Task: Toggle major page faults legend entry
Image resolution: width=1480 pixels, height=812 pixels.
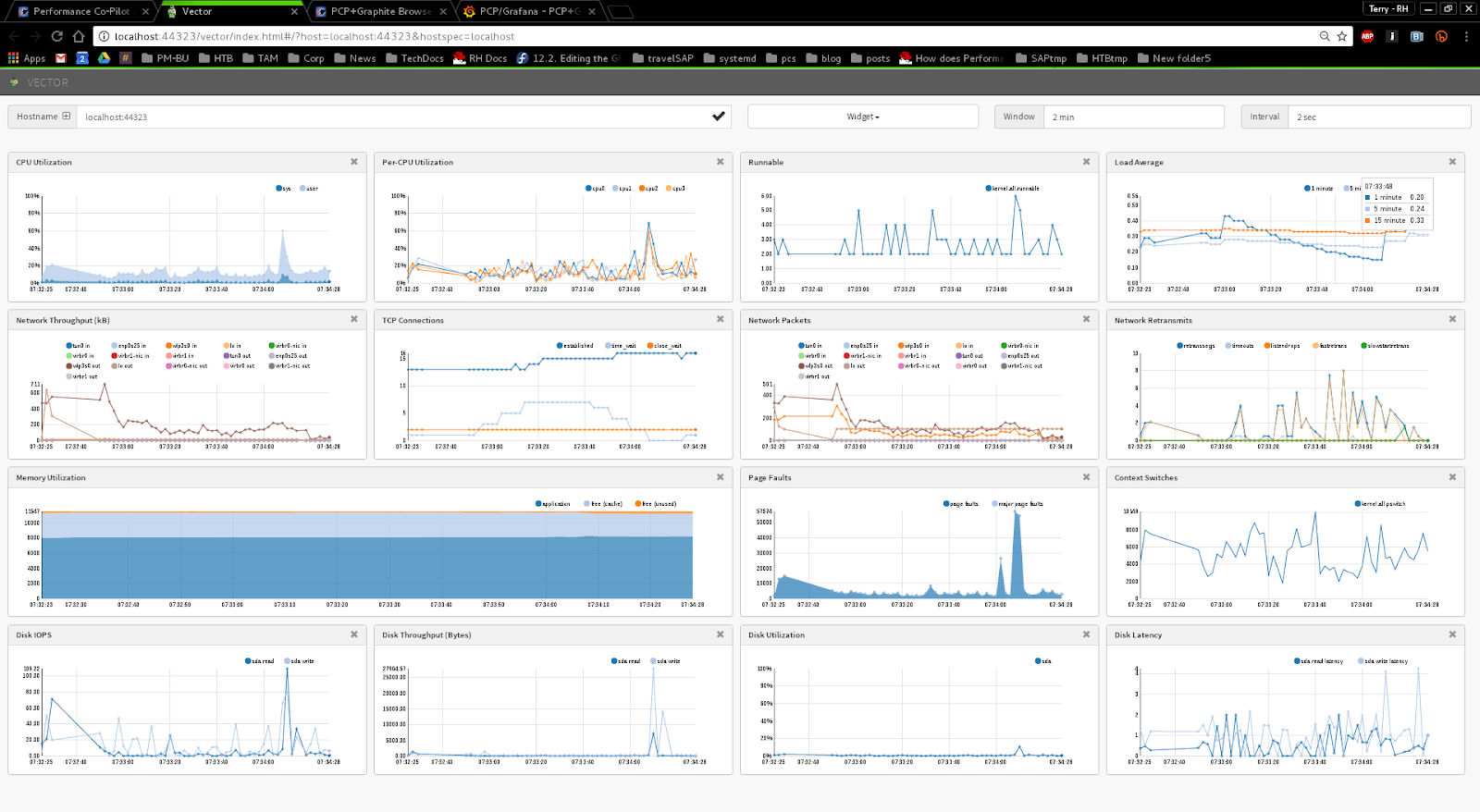Action: (1017, 504)
